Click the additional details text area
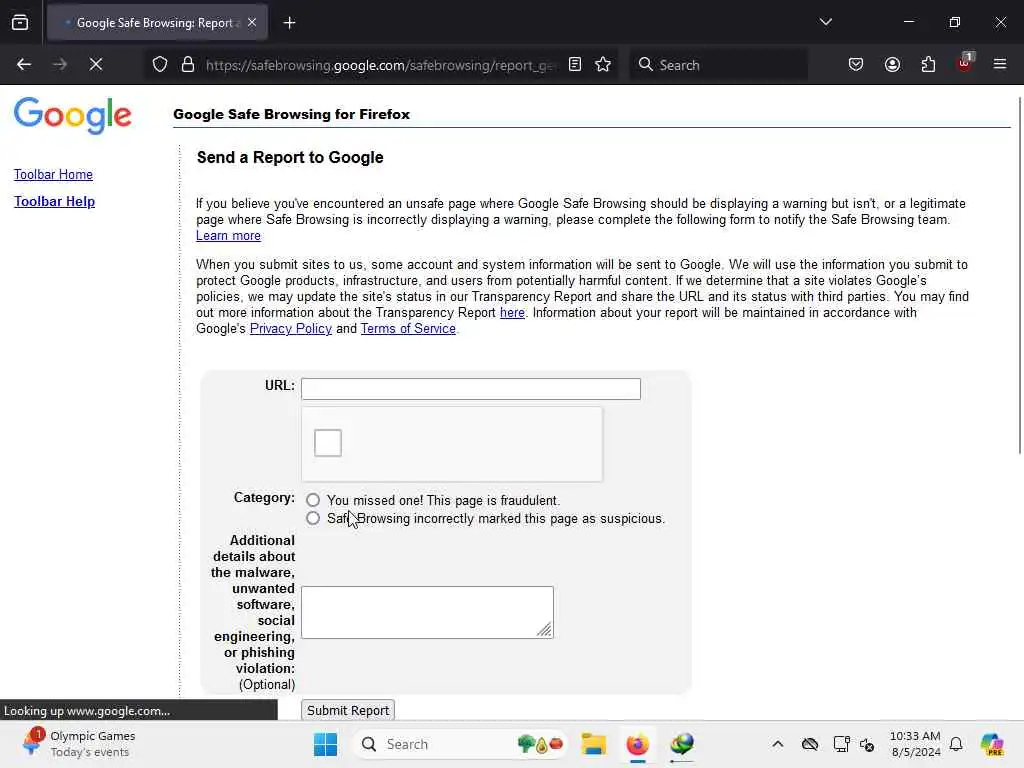The height and width of the screenshot is (768, 1024). [427, 612]
